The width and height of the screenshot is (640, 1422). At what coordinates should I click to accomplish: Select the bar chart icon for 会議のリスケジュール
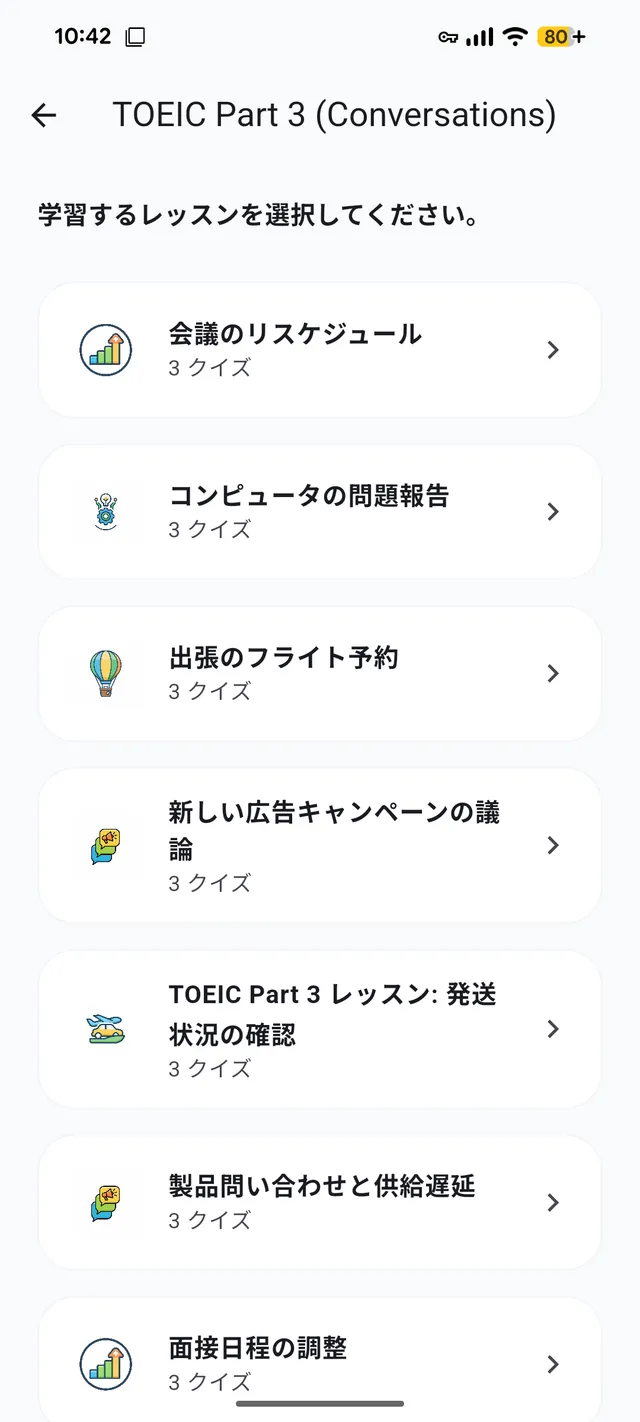(x=105, y=349)
